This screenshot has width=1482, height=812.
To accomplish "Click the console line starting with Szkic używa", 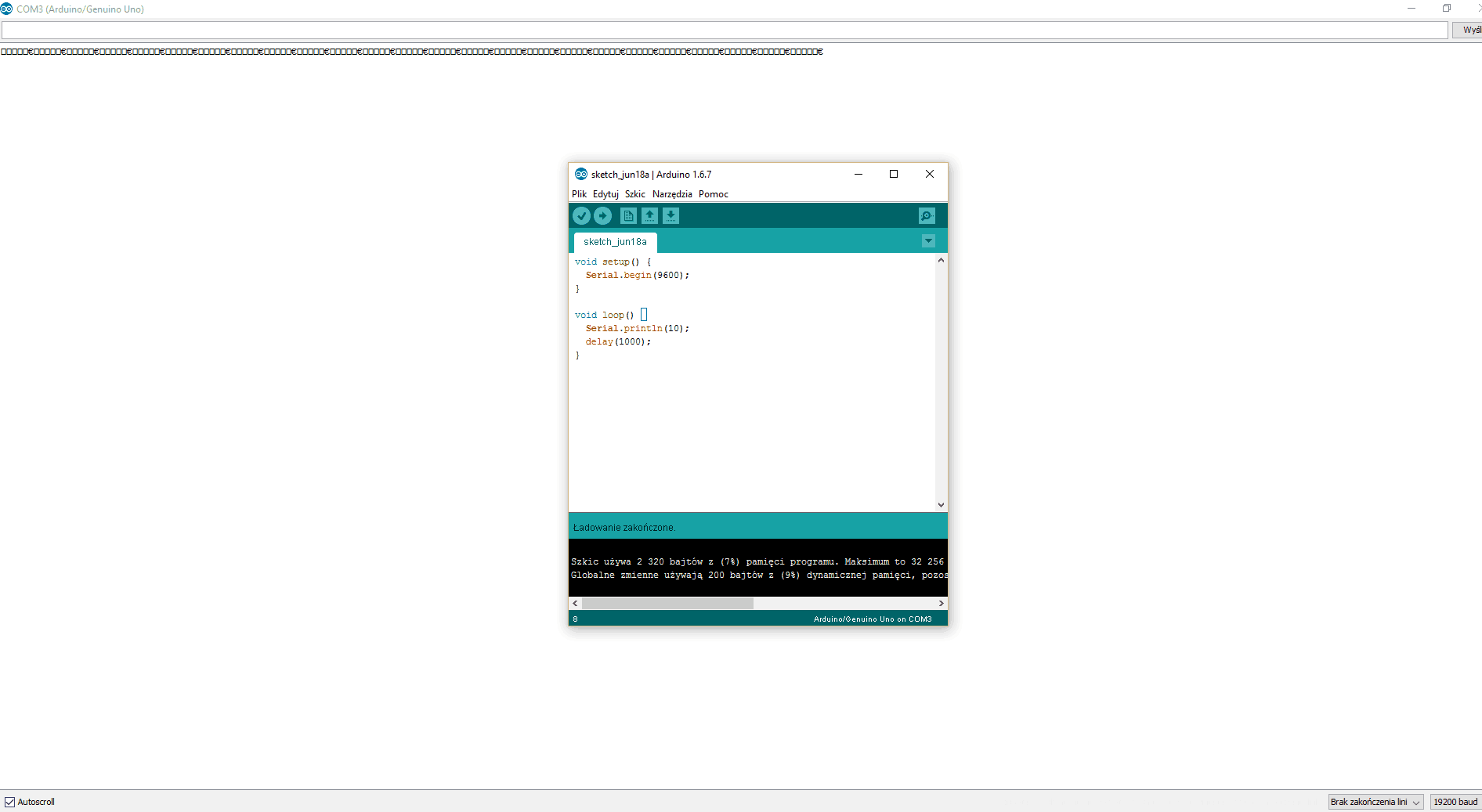I will click(757, 561).
